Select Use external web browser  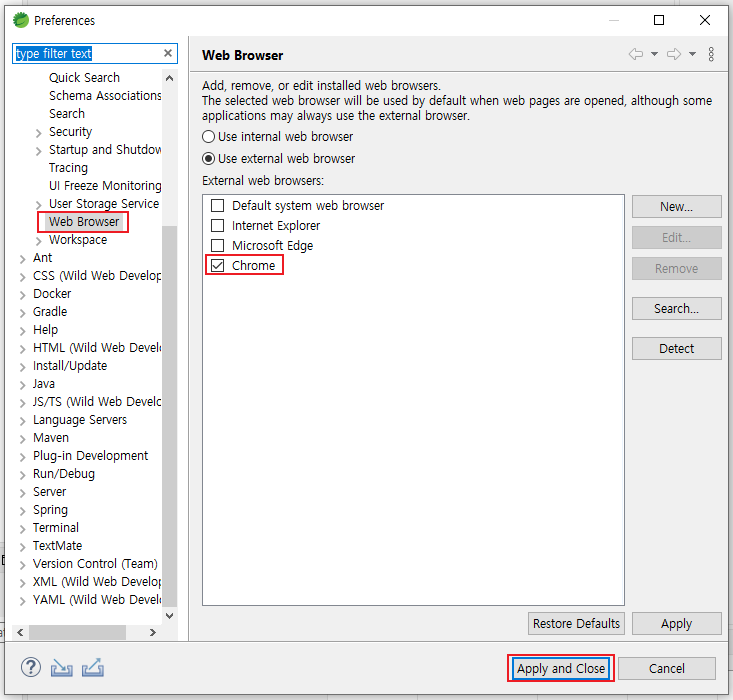click(279, 159)
